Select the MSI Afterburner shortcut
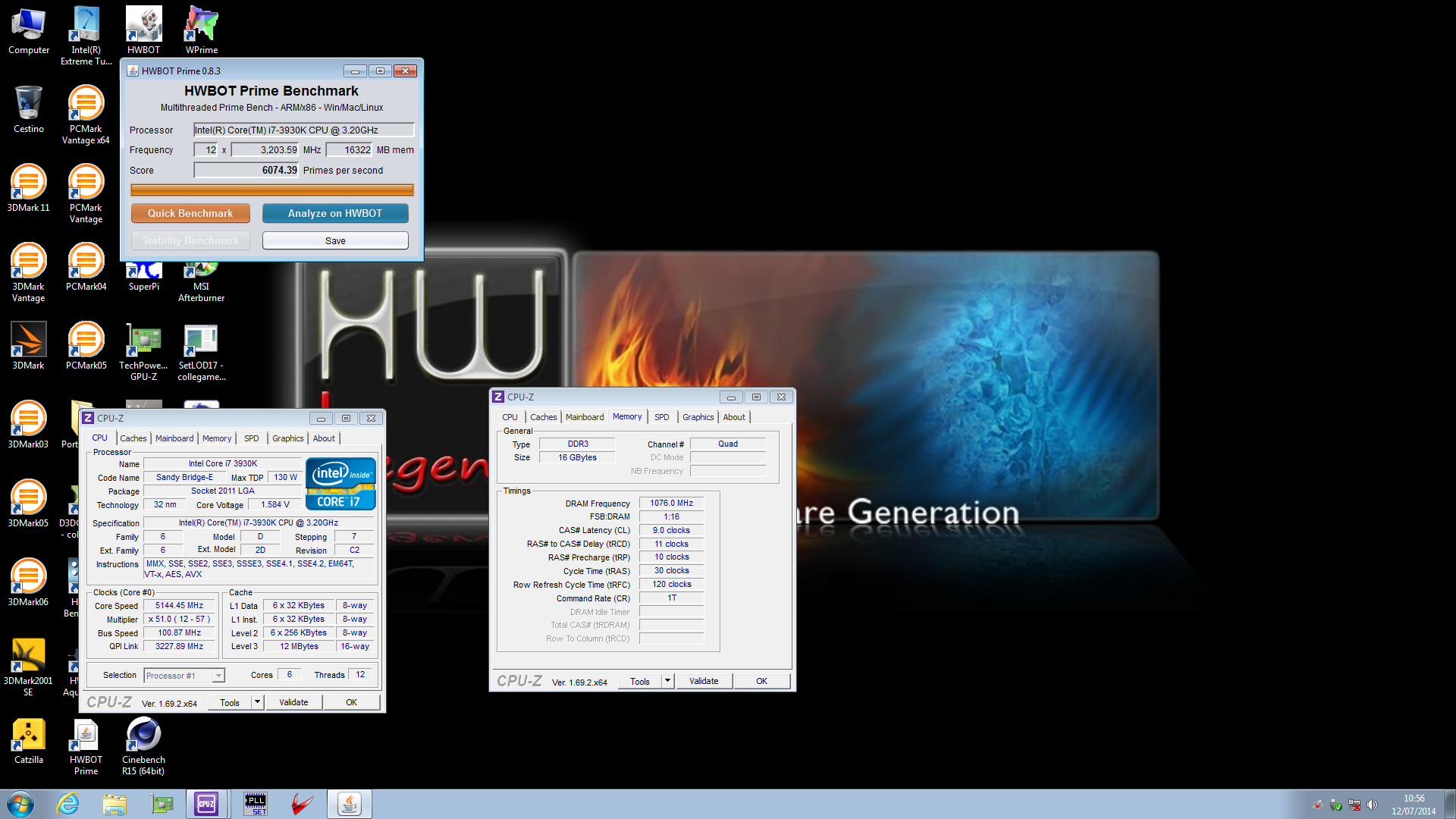Viewport: 1456px width, 819px height. 202,282
